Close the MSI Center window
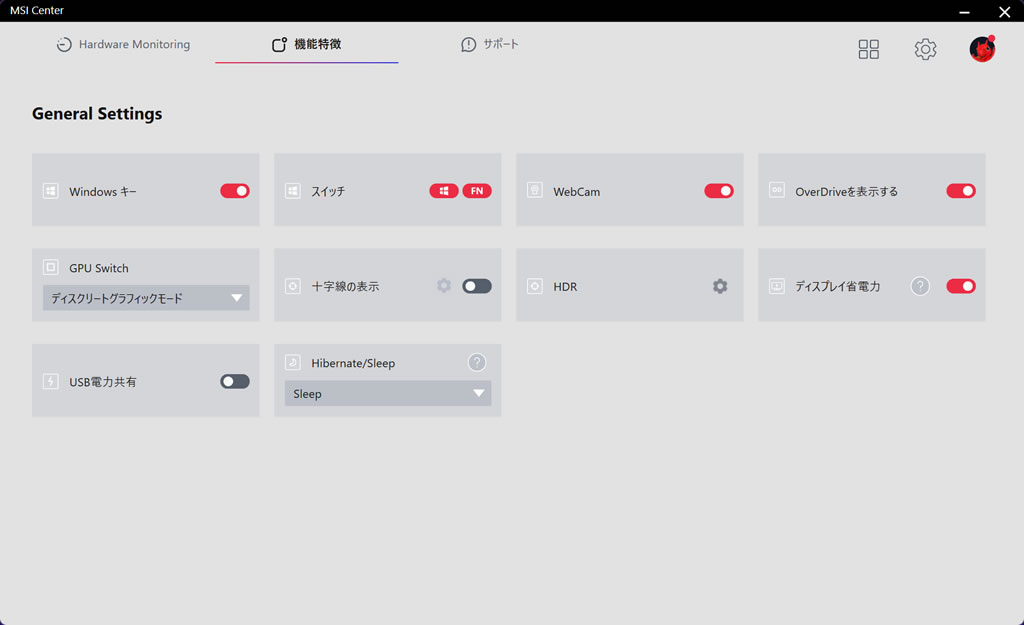This screenshot has height=625, width=1024. [x=1004, y=12]
